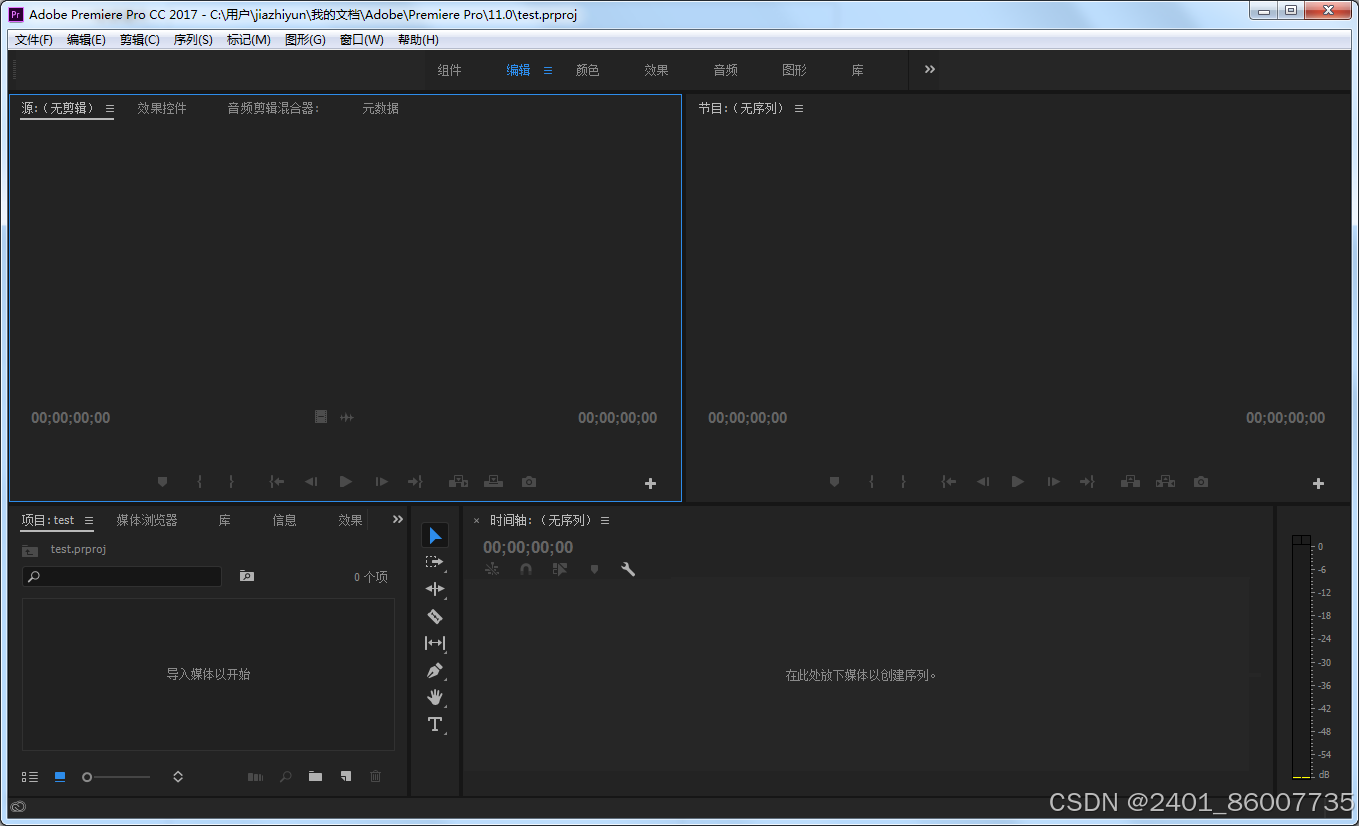This screenshot has height=826, width=1359.
Task: Click the New Item icon in Project panel
Action: [x=346, y=776]
